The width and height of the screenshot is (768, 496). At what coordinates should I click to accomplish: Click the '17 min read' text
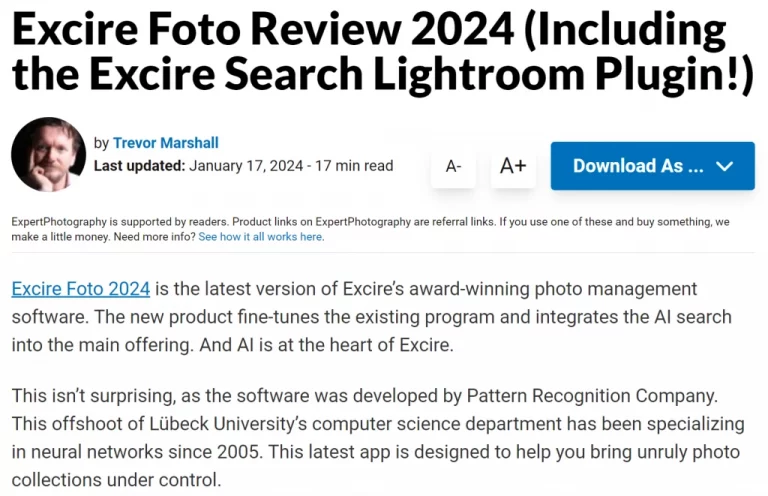355,166
